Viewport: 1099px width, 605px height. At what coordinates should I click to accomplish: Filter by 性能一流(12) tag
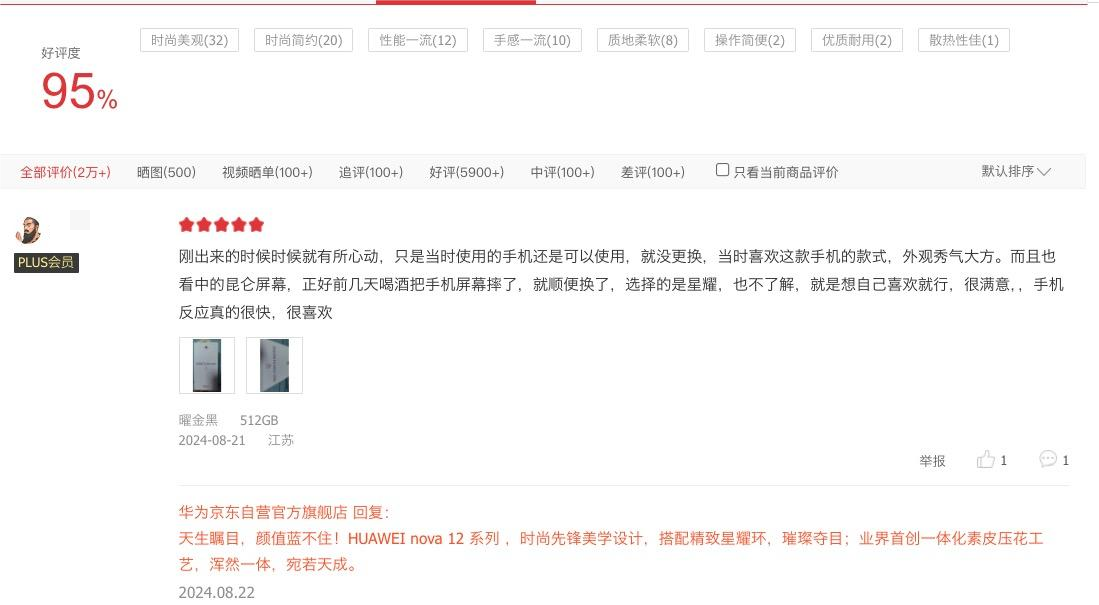(418, 40)
